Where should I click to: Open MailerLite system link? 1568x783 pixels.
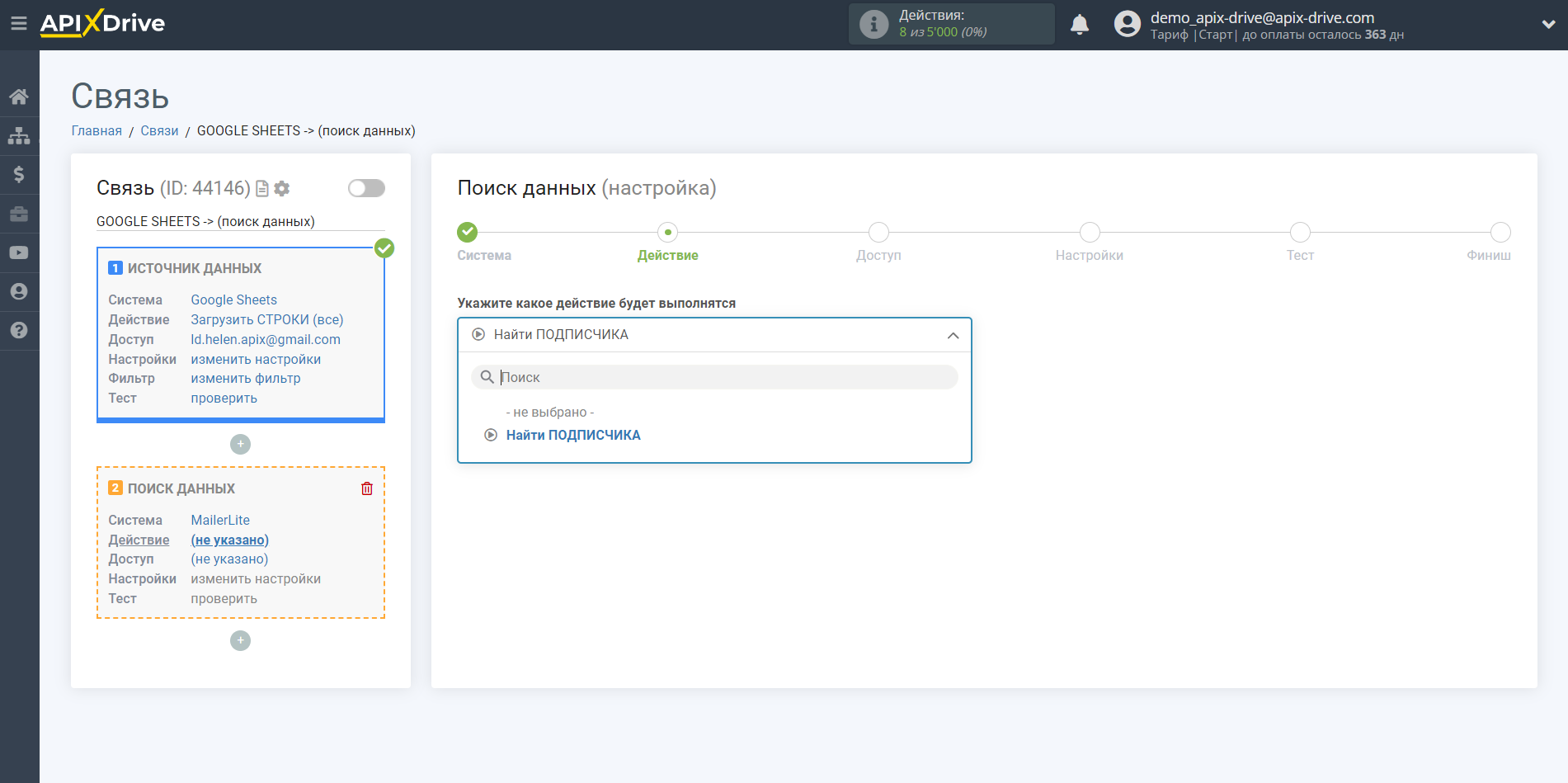(220, 520)
